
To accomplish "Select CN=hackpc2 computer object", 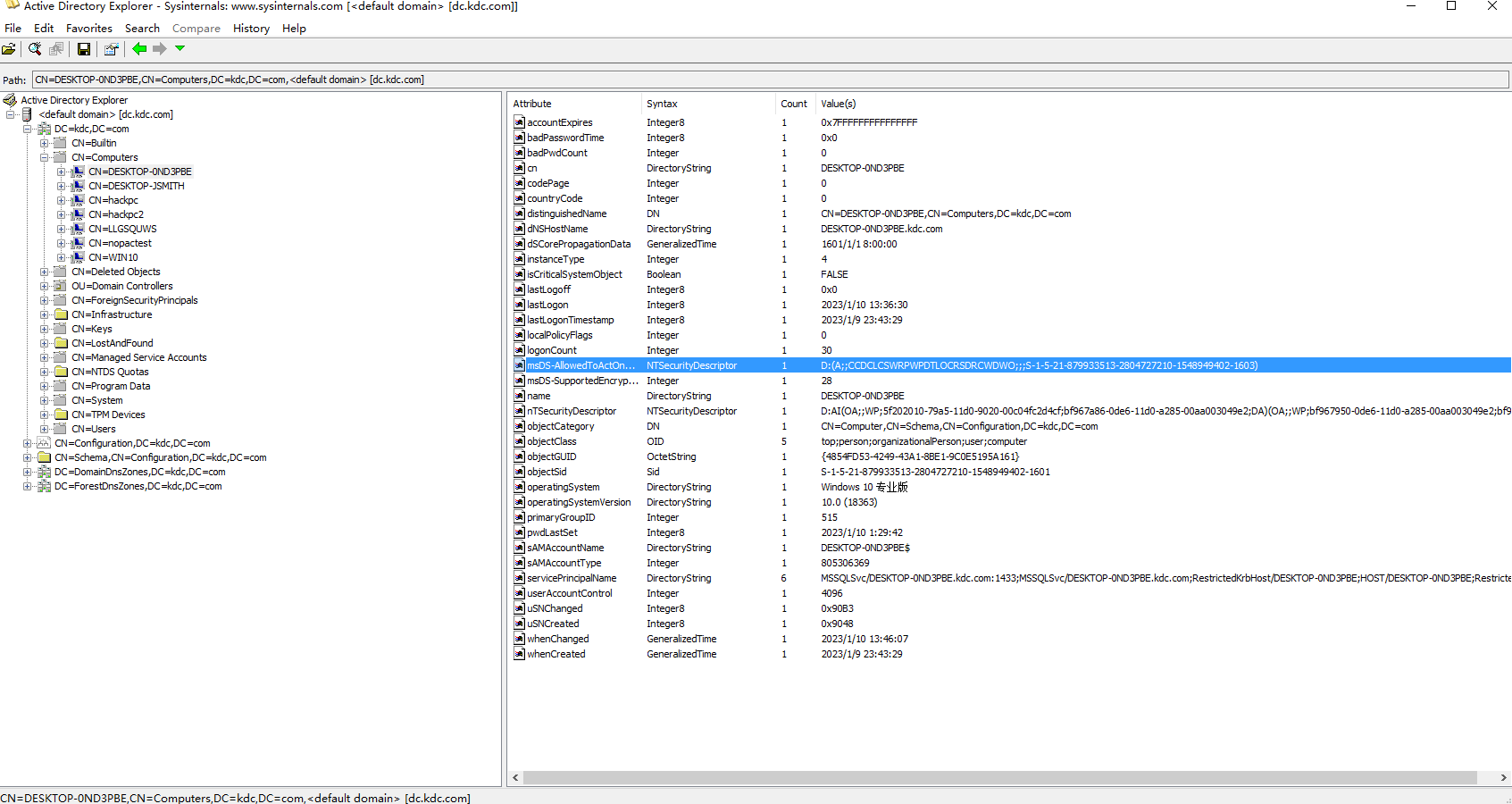I will point(116,214).
